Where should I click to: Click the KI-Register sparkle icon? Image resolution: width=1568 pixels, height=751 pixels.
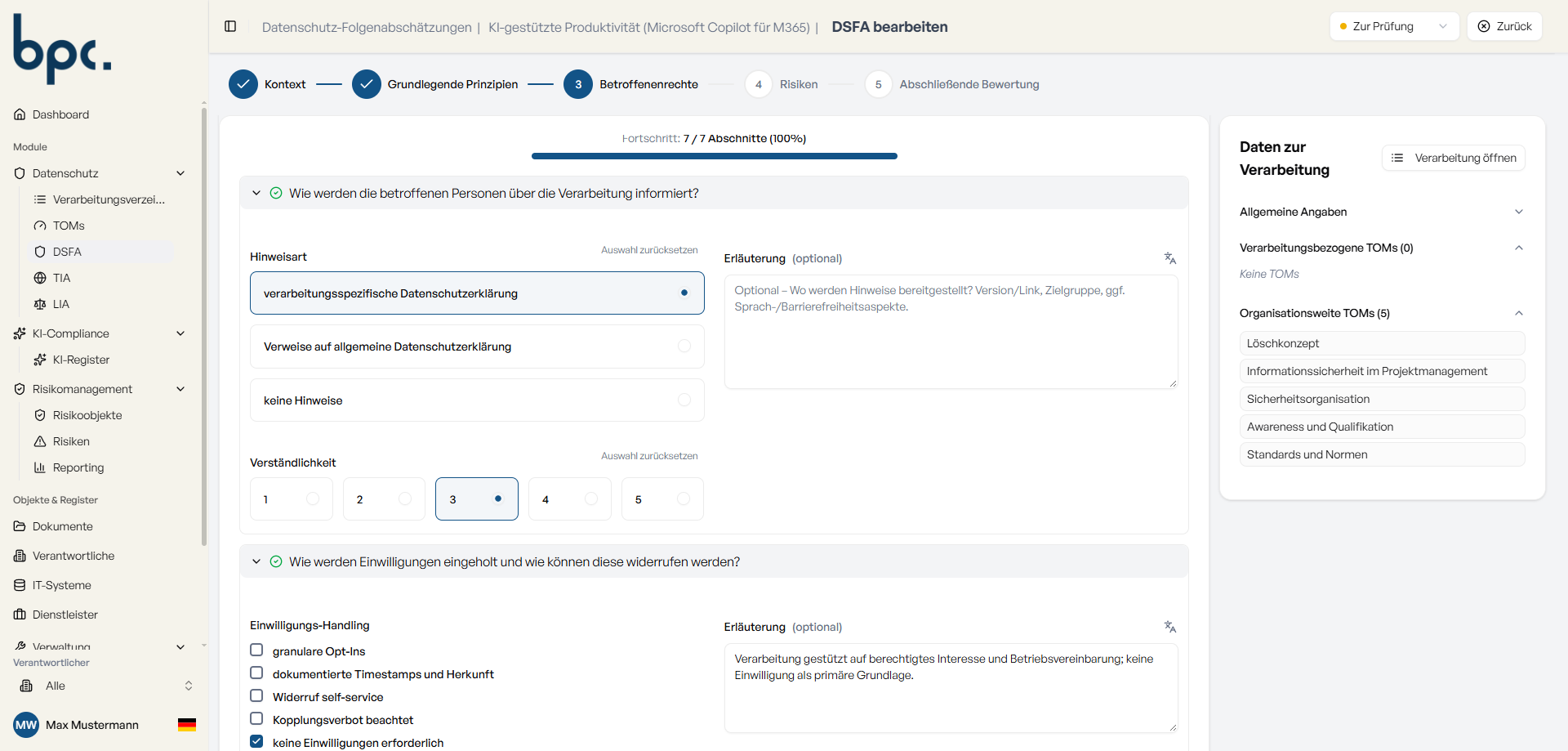coord(40,360)
